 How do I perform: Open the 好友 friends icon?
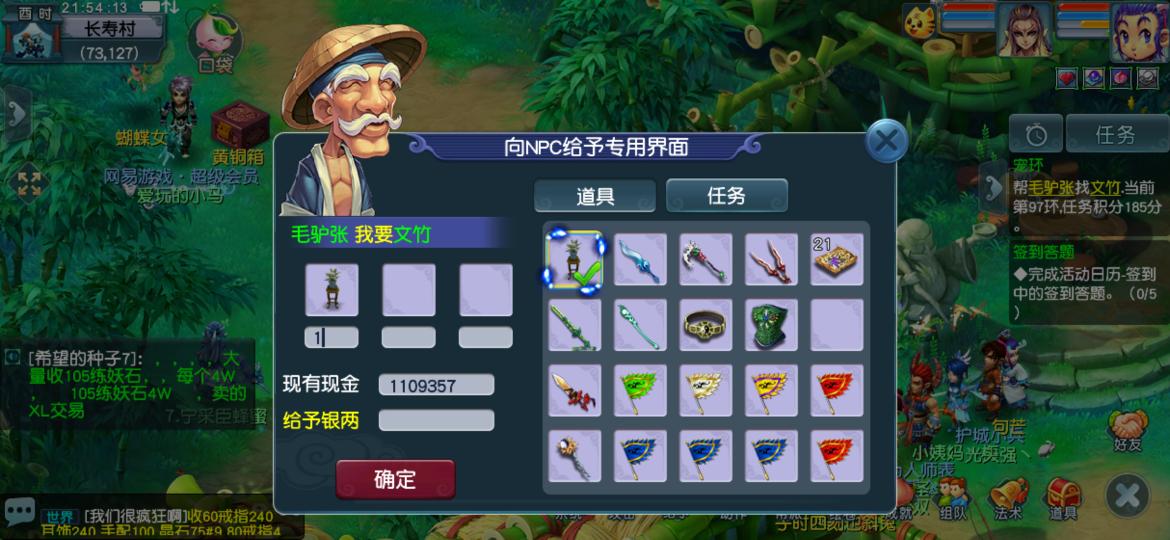(x=1127, y=431)
